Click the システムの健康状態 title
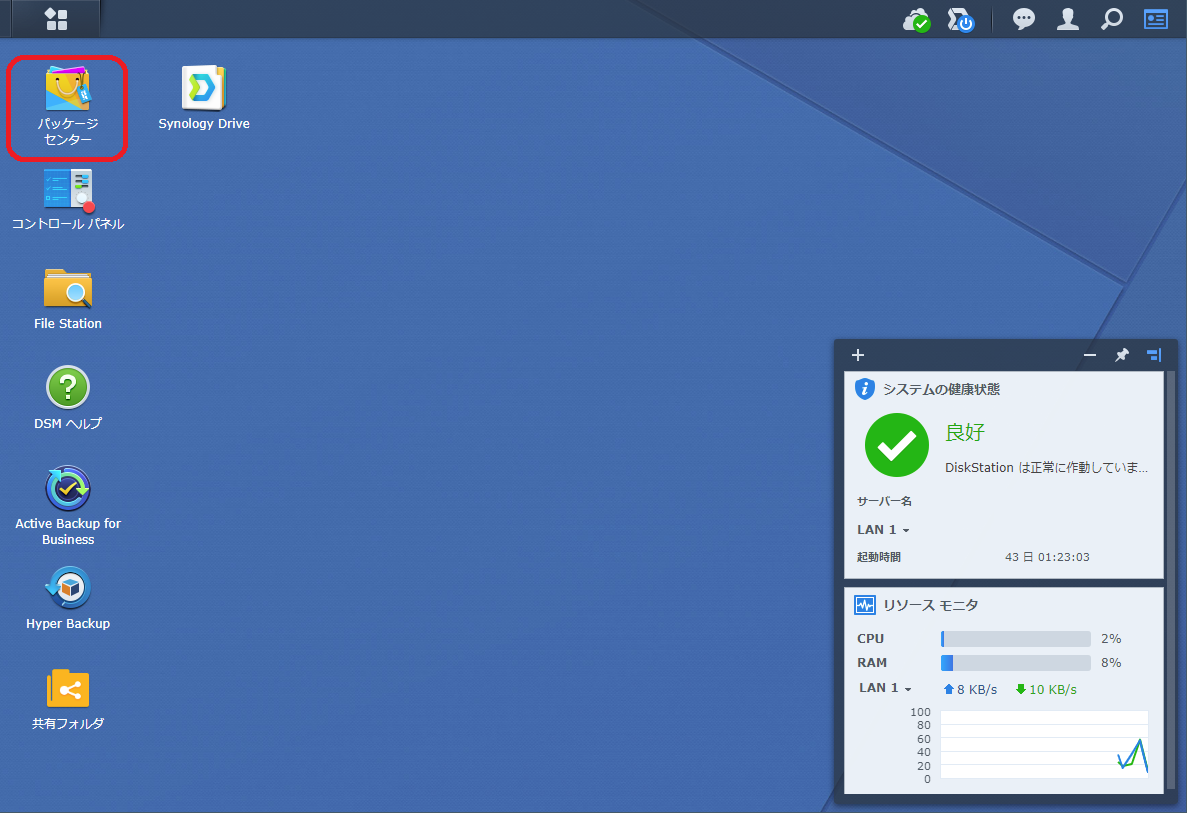This screenshot has width=1187, height=813. [941, 389]
